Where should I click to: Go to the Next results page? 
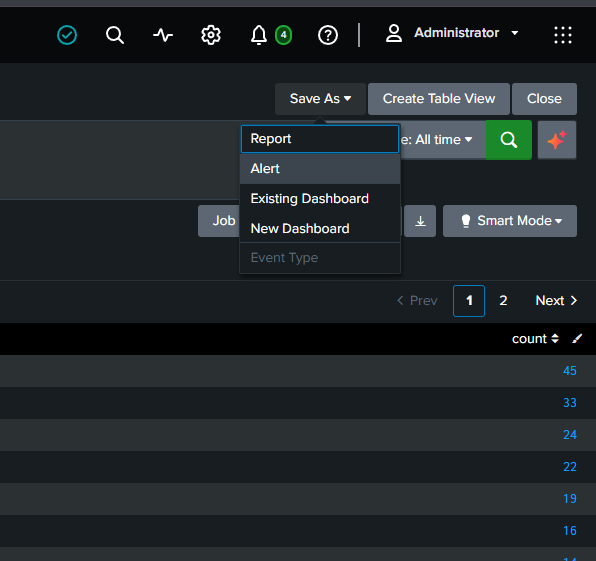[x=556, y=301]
